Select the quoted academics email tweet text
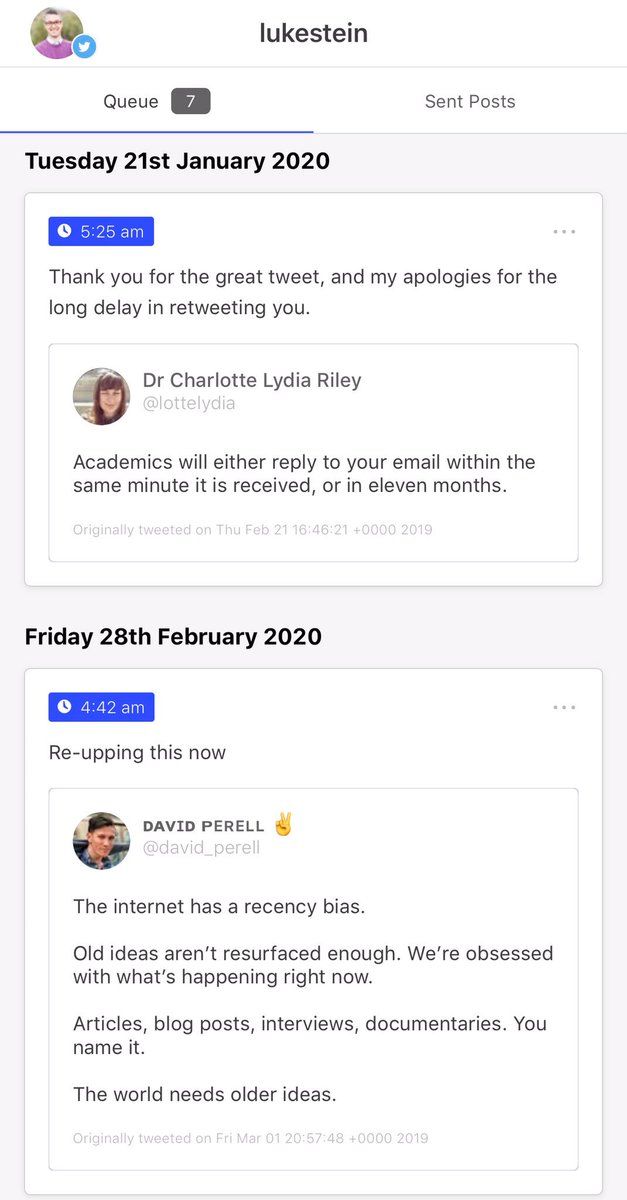This screenshot has height=1200, width=627. pos(304,473)
